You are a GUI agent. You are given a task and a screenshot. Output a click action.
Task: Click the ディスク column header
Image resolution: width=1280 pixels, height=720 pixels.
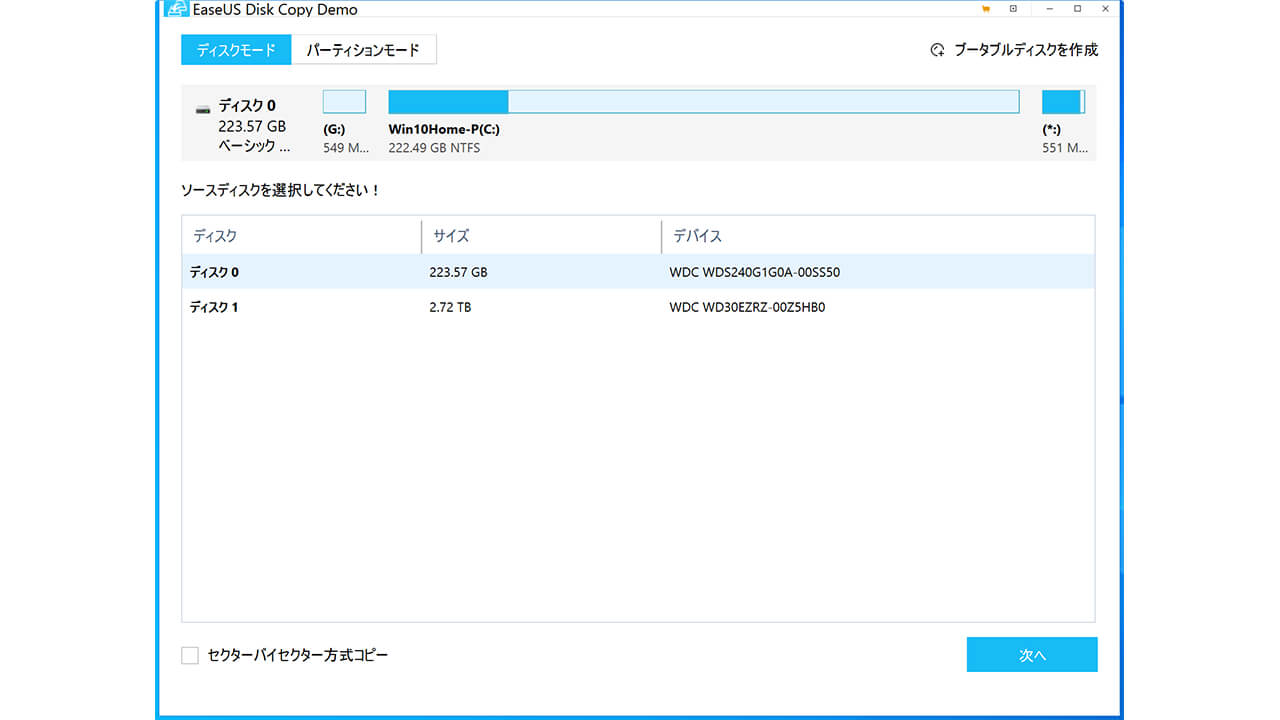301,236
